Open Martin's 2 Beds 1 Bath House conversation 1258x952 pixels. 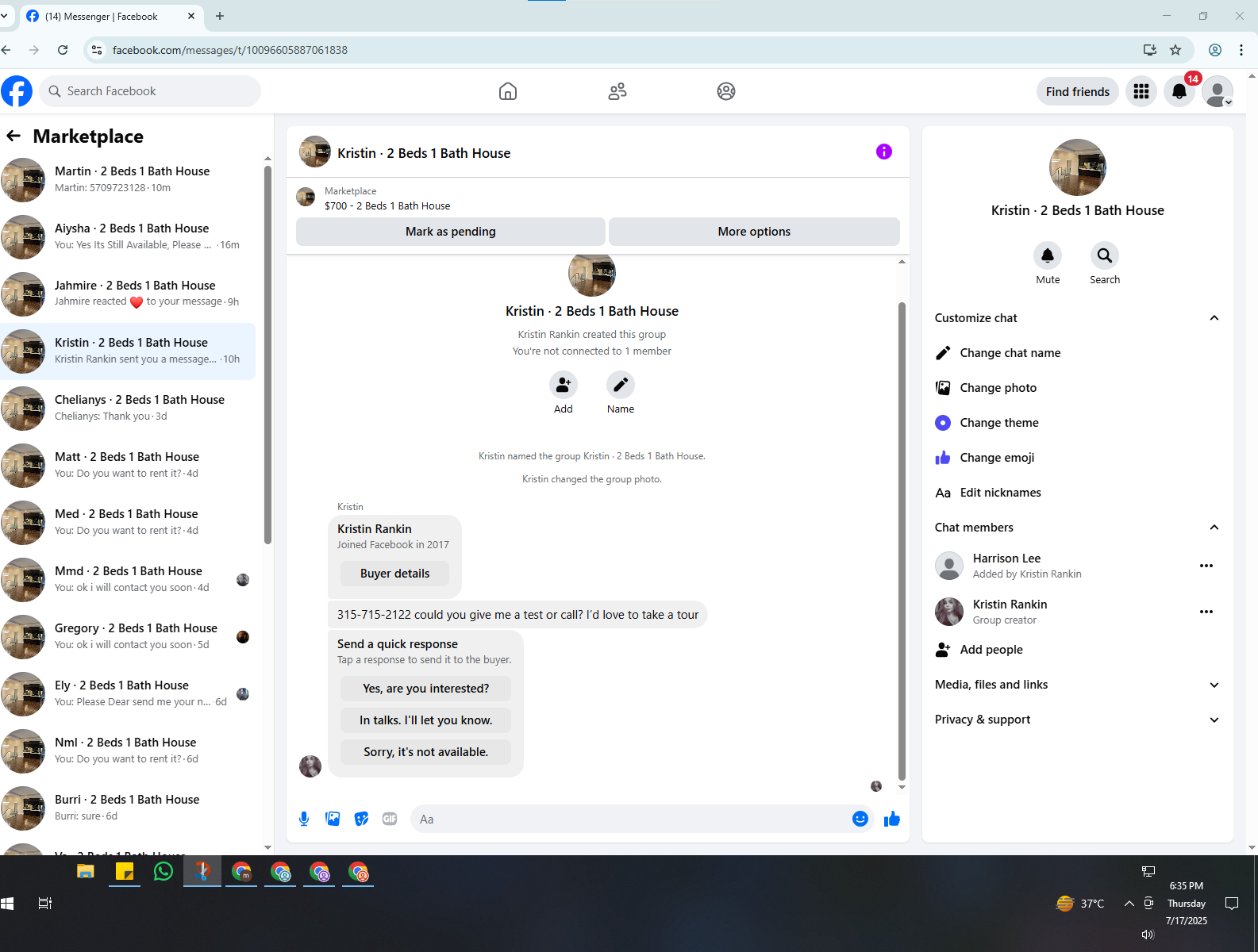(x=128, y=180)
